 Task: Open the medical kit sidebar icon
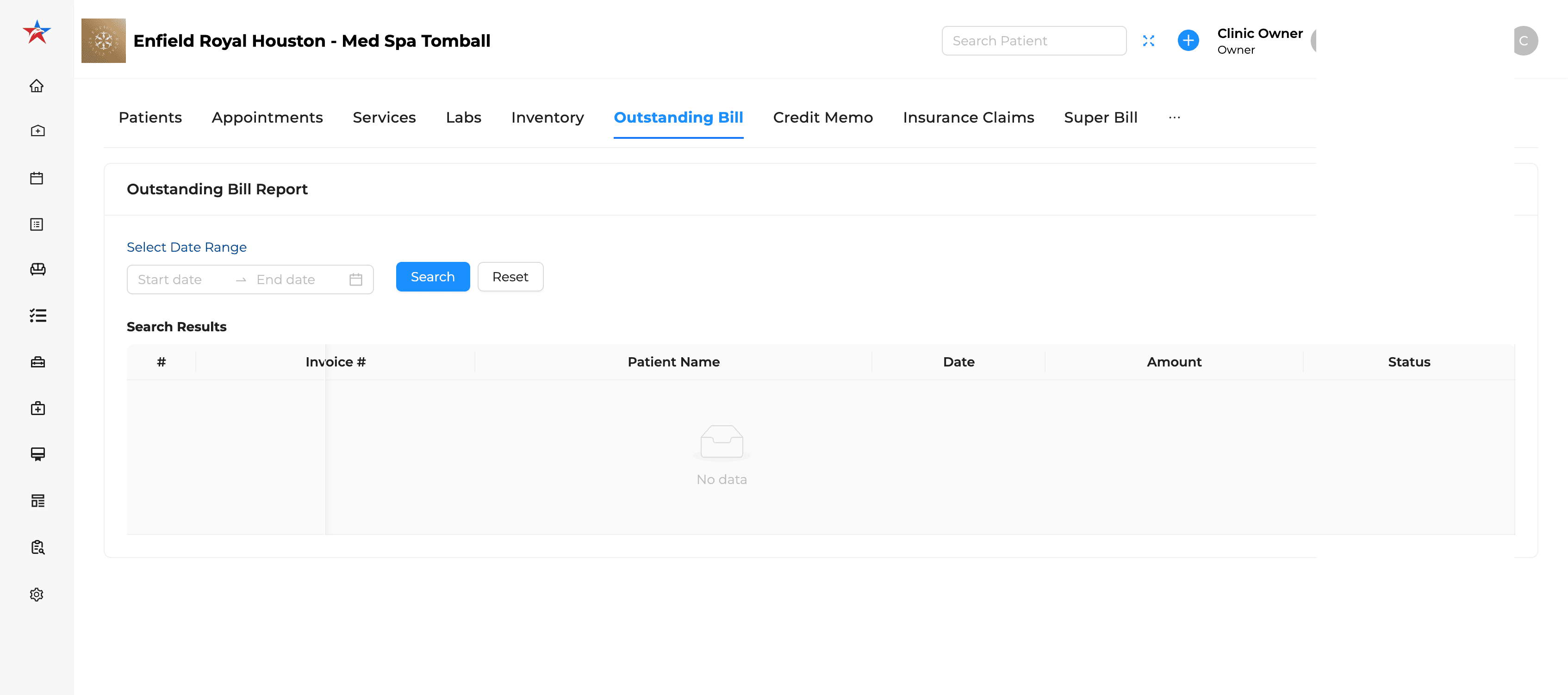click(x=37, y=409)
